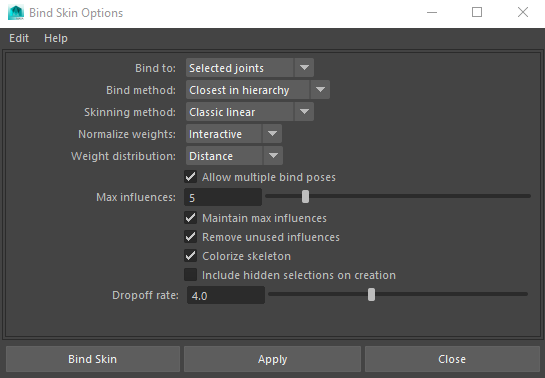The image size is (545, 378).
Task: Click the Bind Skin button
Action: tap(92, 359)
